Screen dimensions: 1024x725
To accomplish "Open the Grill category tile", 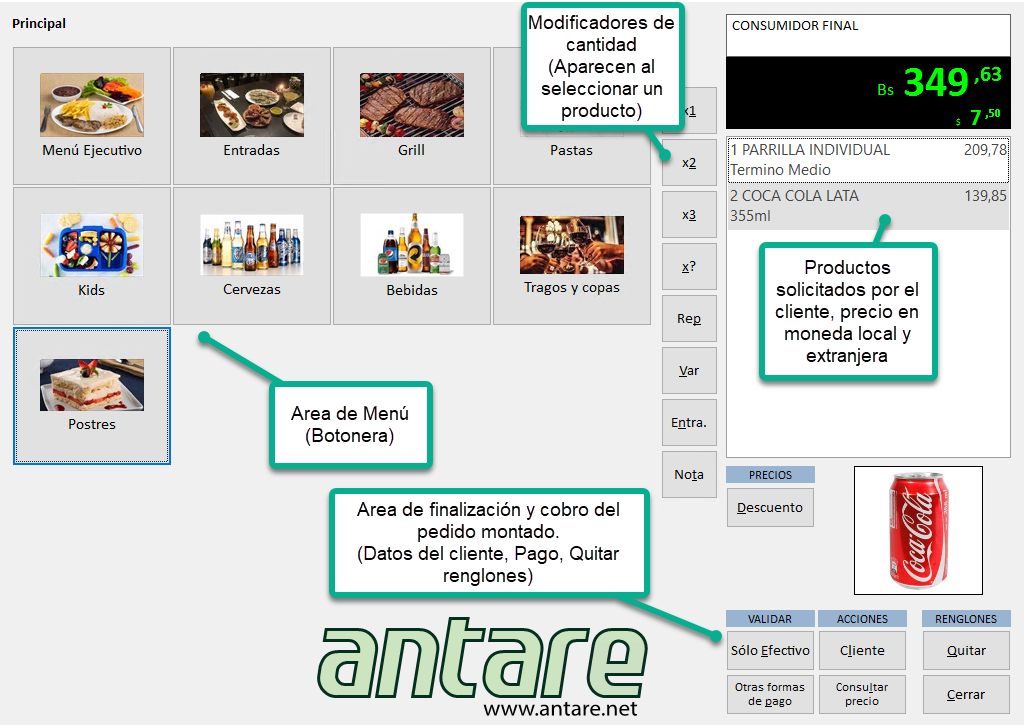I will click(411, 116).
